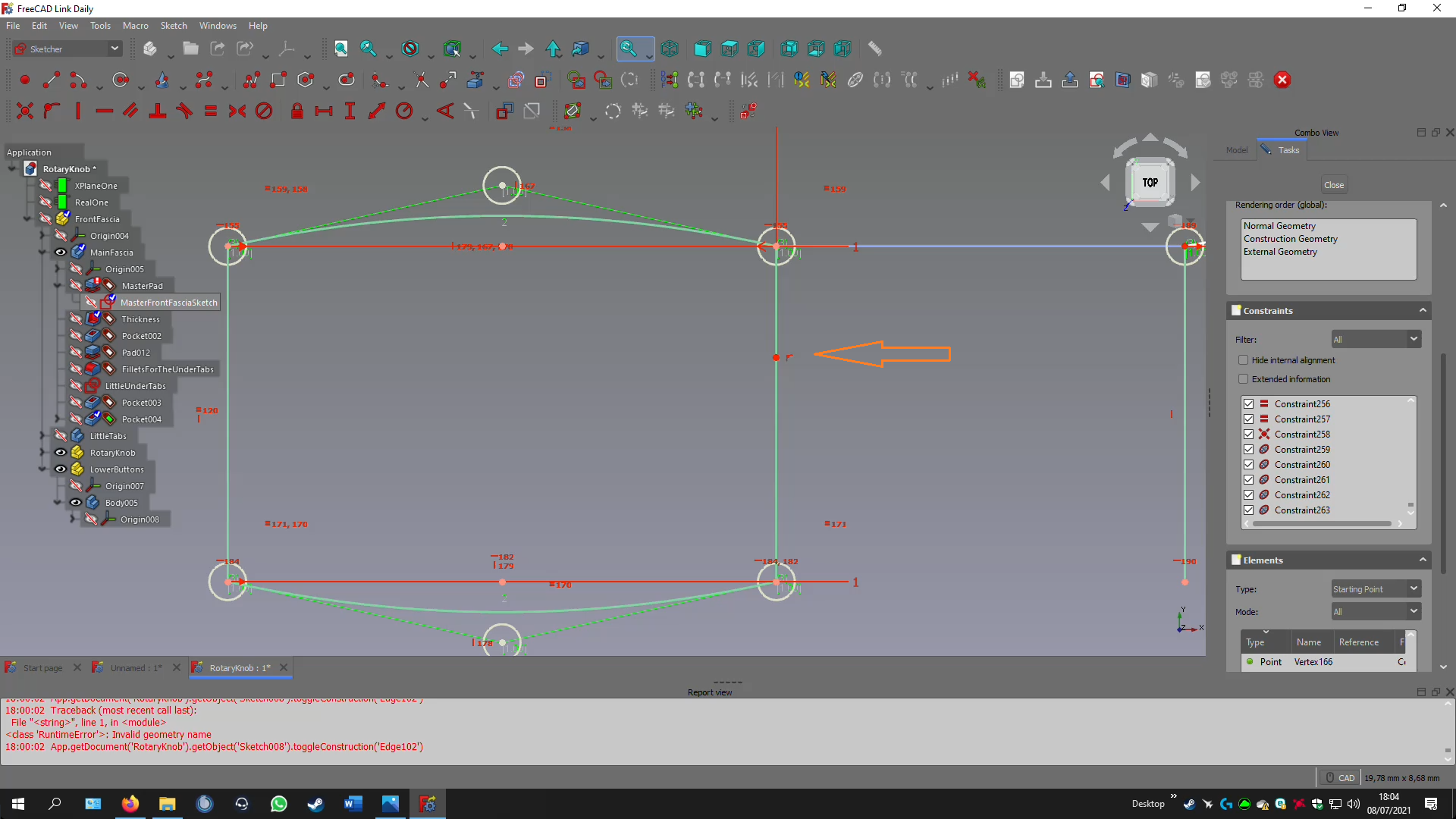Apply a horizontal constraint
Viewport: 1456px width, 819px height.
coord(104,111)
